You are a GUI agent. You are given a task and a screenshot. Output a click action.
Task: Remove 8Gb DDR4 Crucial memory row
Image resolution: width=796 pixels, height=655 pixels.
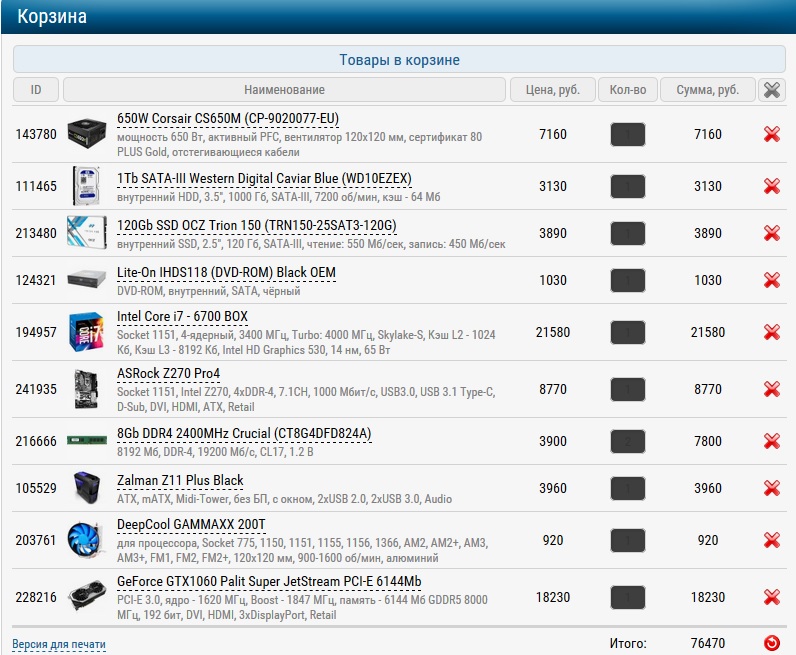coord(772,441)
